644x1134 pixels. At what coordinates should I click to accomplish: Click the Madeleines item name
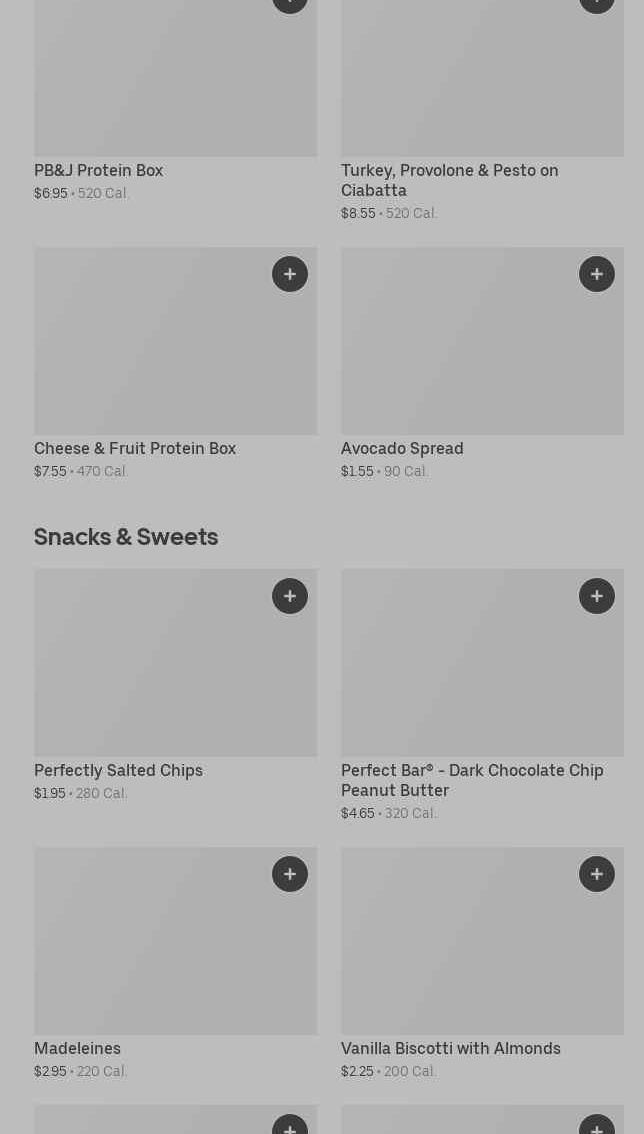[x=77, y=1049]
